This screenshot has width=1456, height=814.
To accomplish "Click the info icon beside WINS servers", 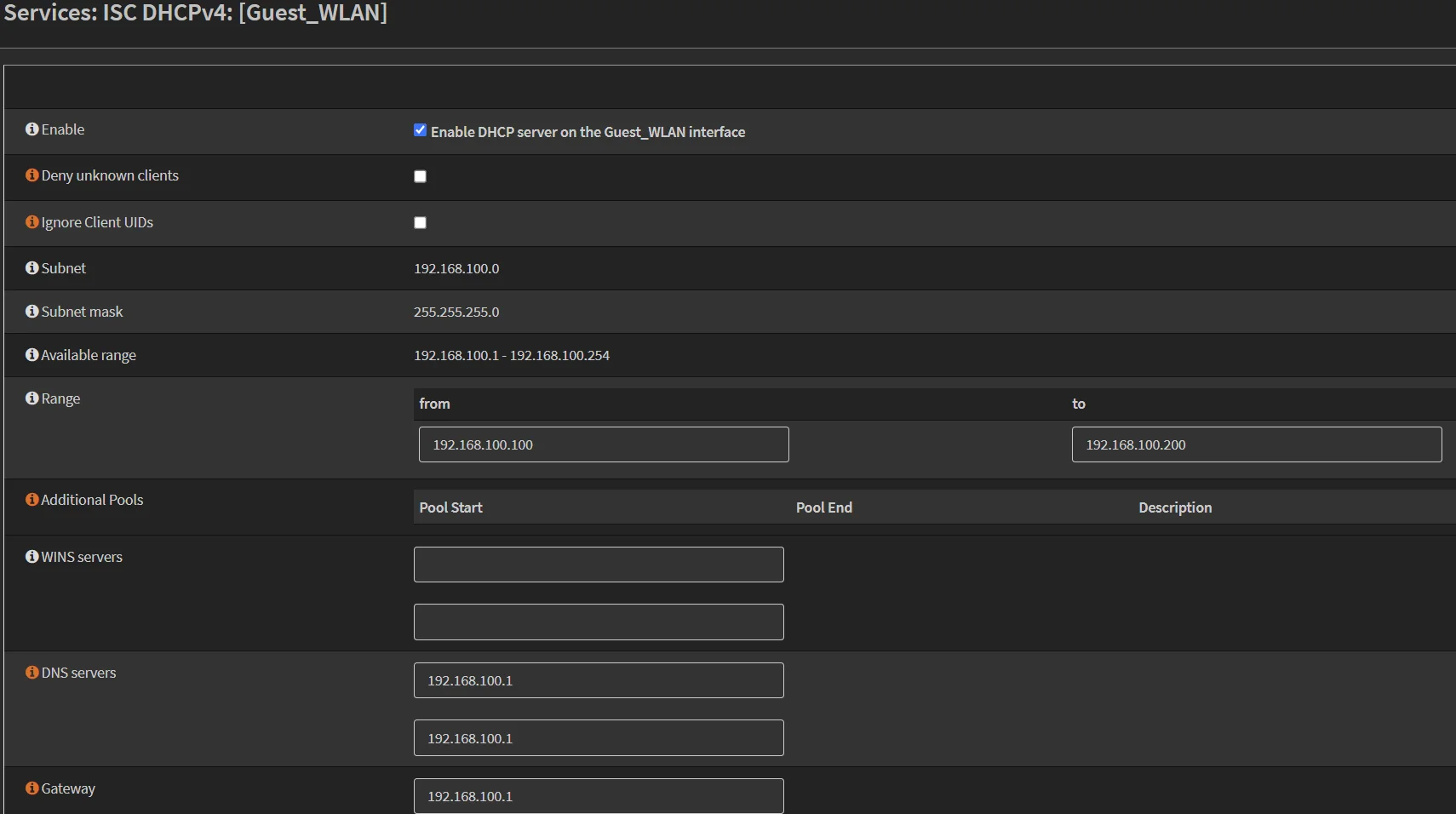I will [x=32, y=557].
